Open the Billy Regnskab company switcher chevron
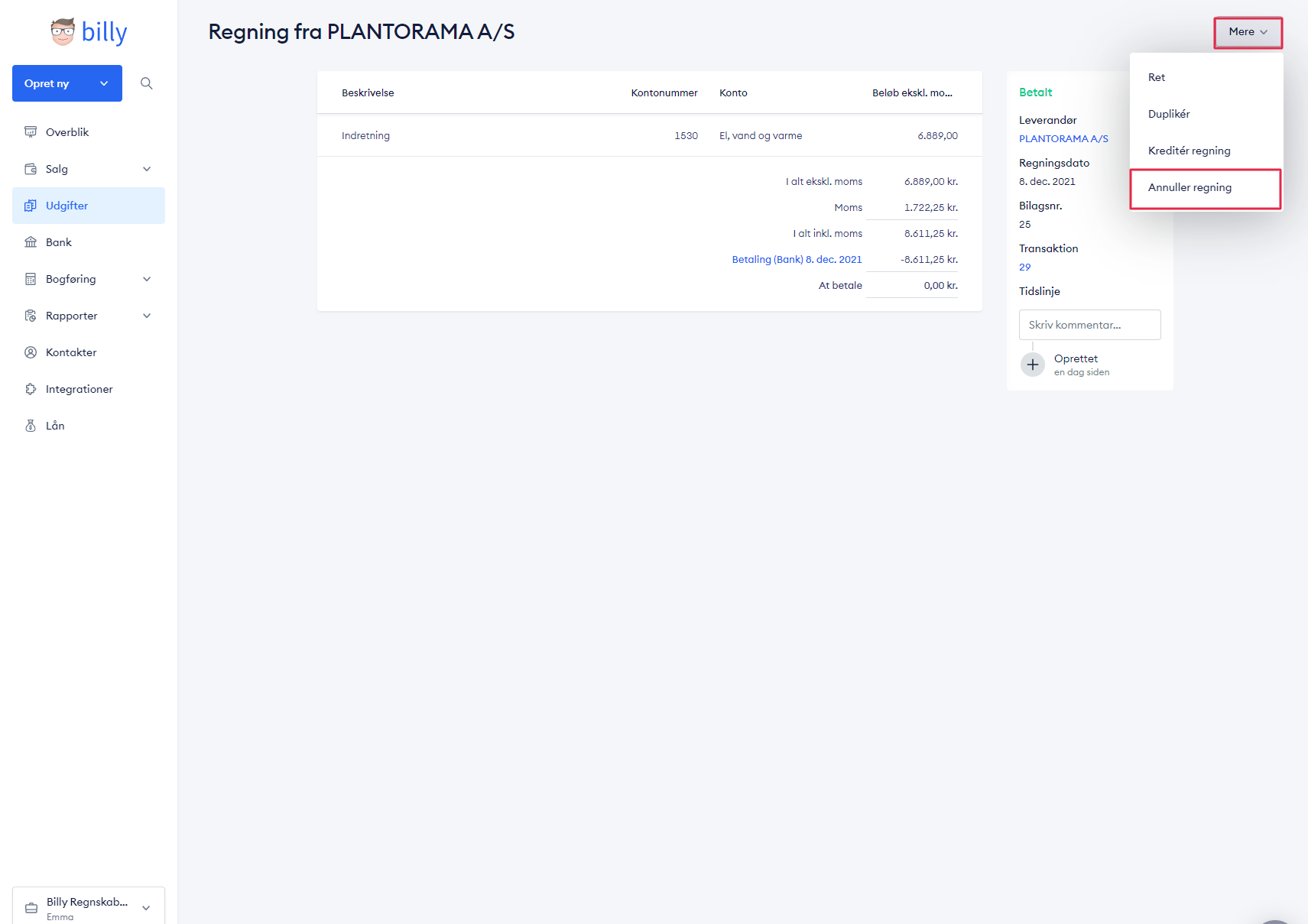 pyautogui.click(x=146, y=908)
